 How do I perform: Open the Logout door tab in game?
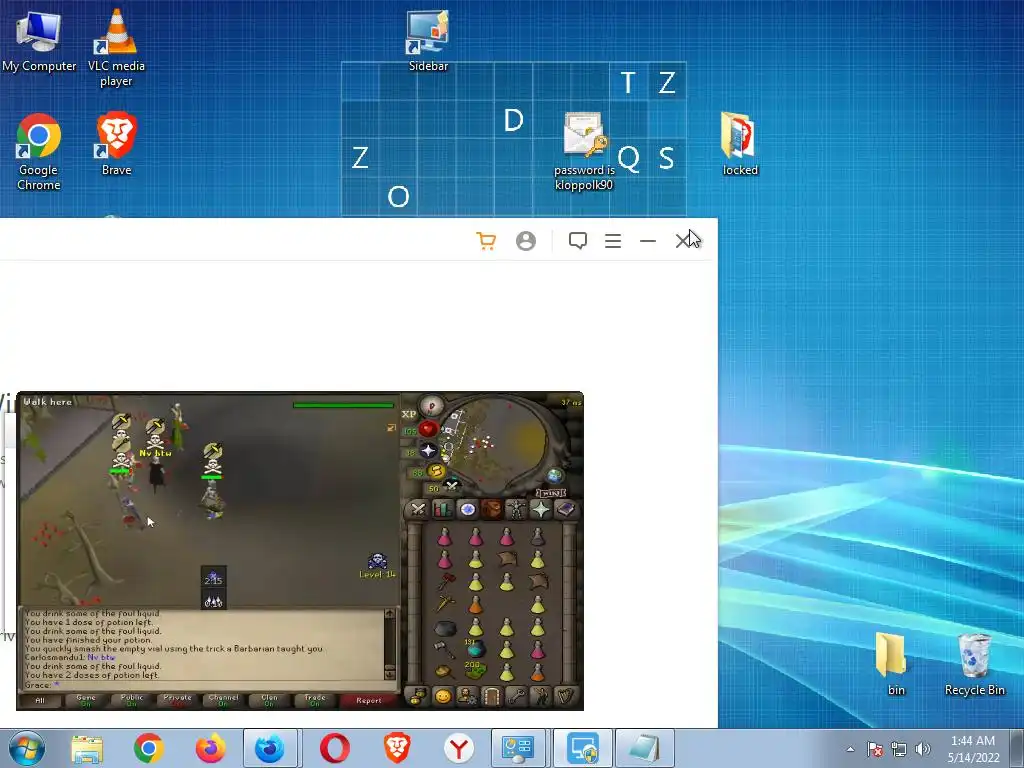click(491, 697)
